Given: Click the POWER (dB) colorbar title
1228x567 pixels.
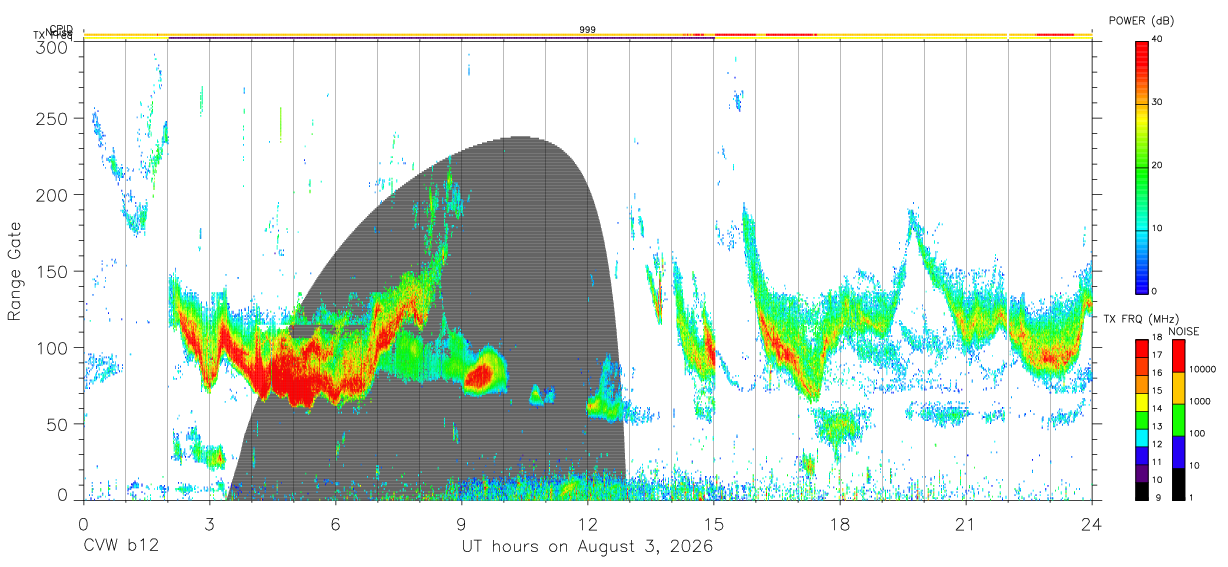Looking at the screenshot, I should (1142, 20).
